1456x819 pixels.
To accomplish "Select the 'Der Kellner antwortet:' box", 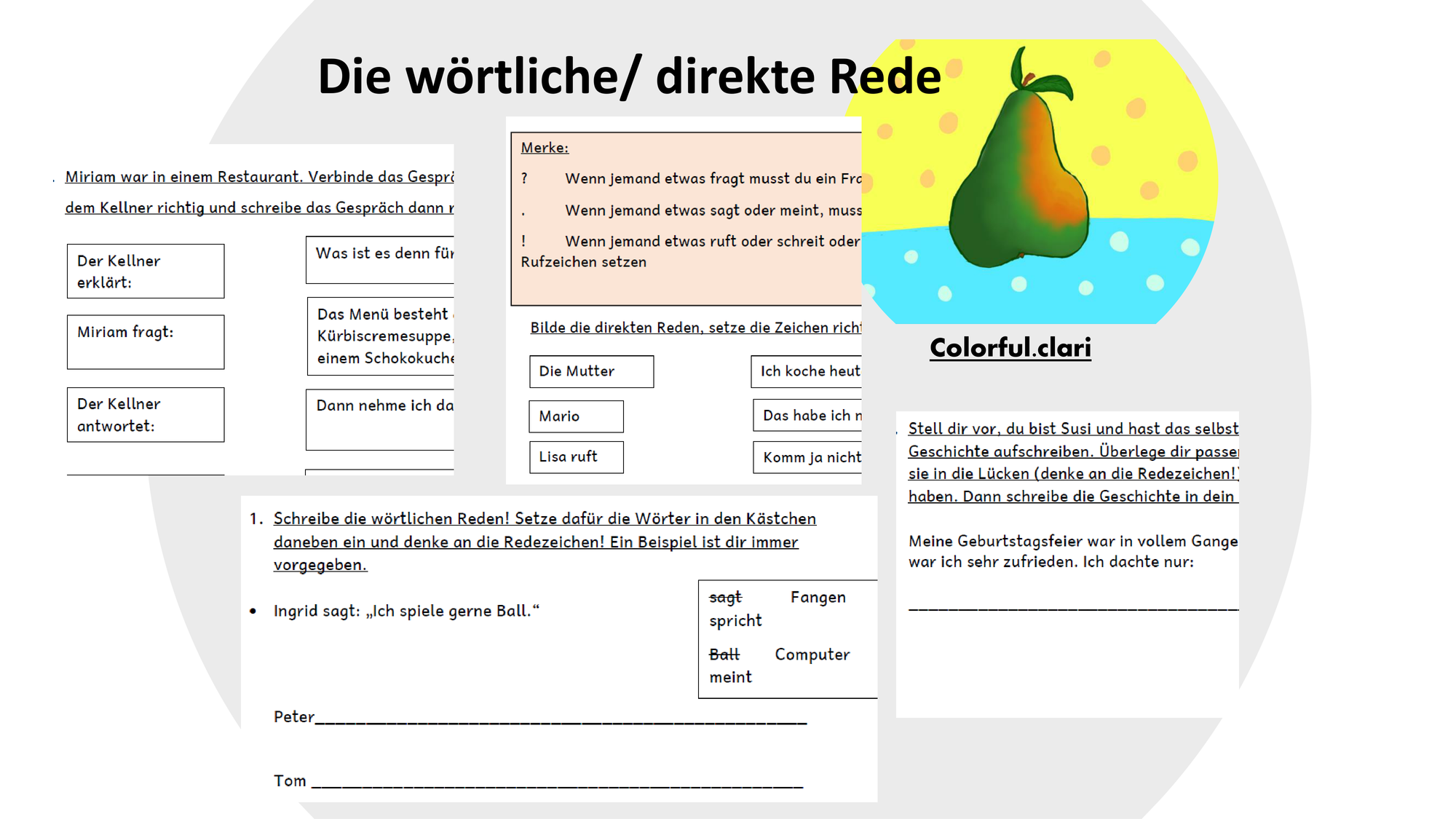I will tap(146, 415).
